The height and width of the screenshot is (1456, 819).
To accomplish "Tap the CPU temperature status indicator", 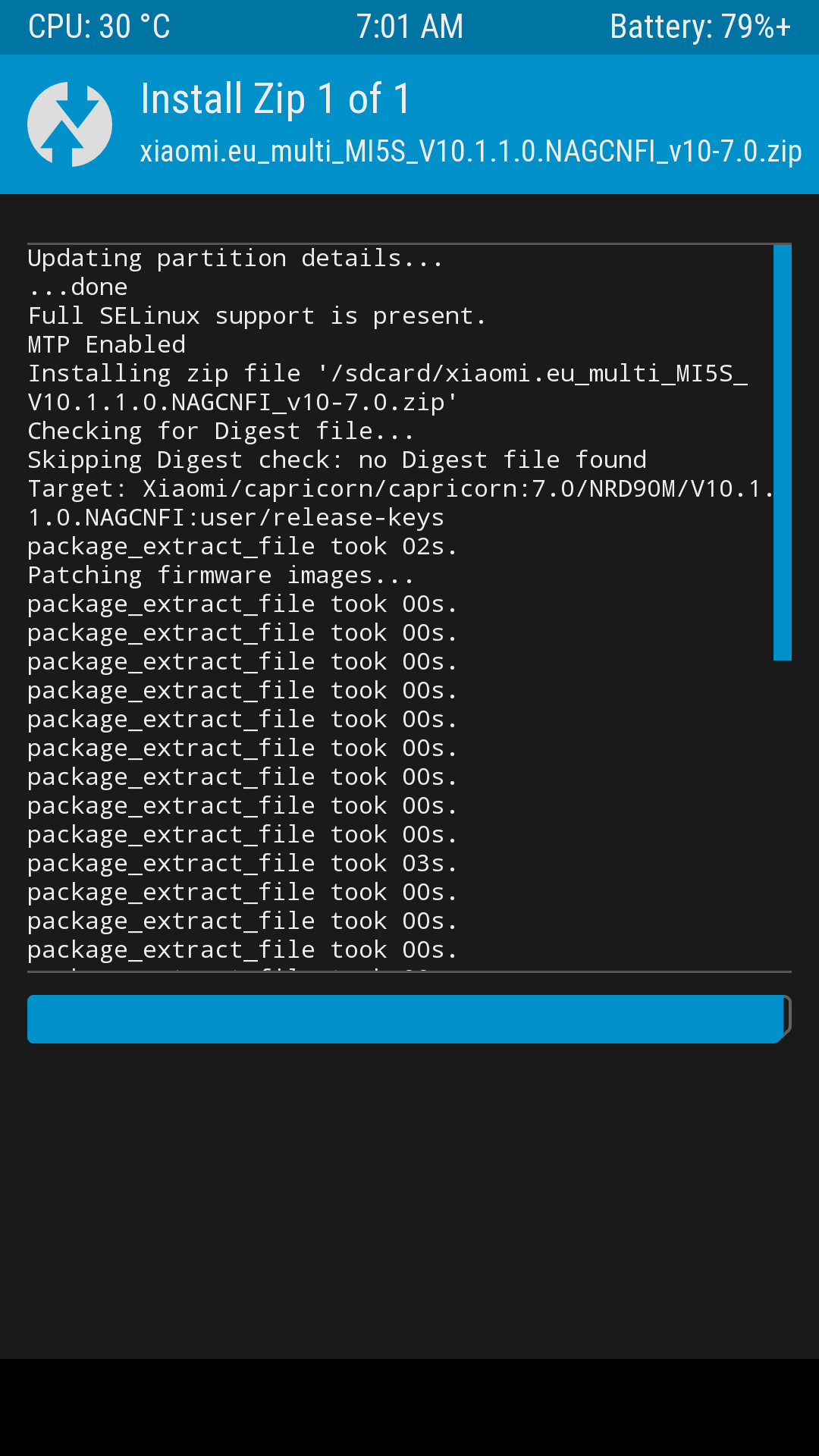I will [99, 27].
